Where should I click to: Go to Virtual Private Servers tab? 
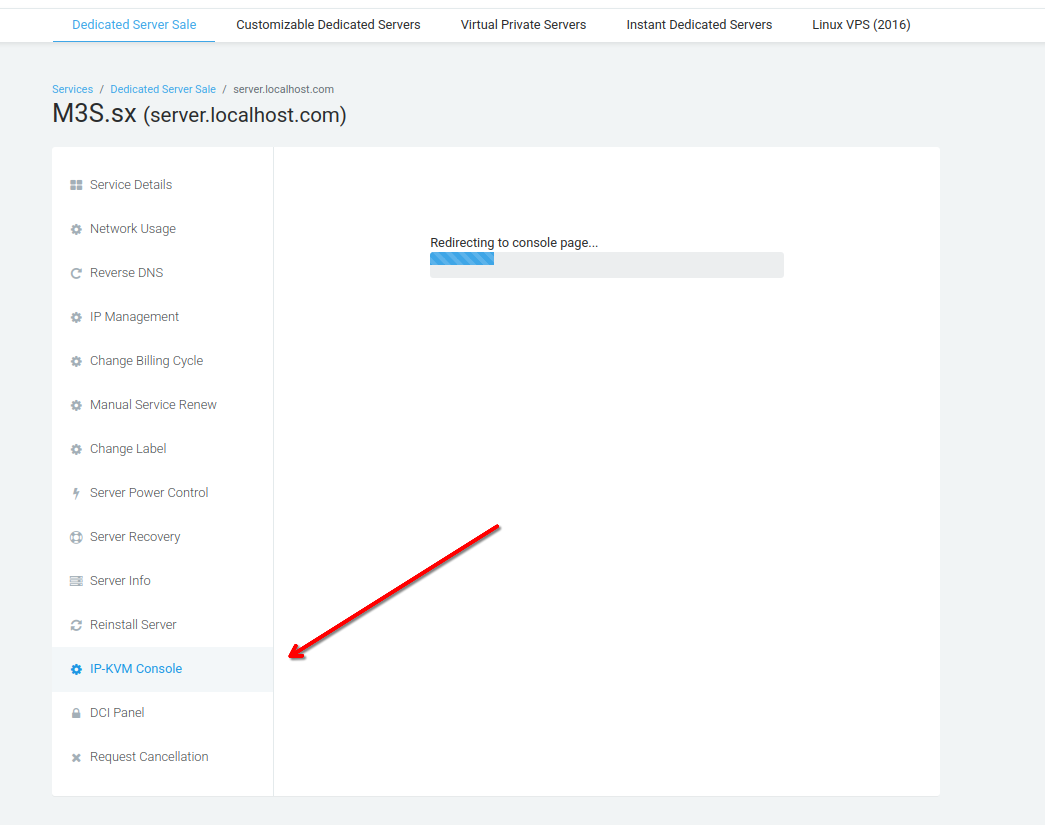point(523,24)
